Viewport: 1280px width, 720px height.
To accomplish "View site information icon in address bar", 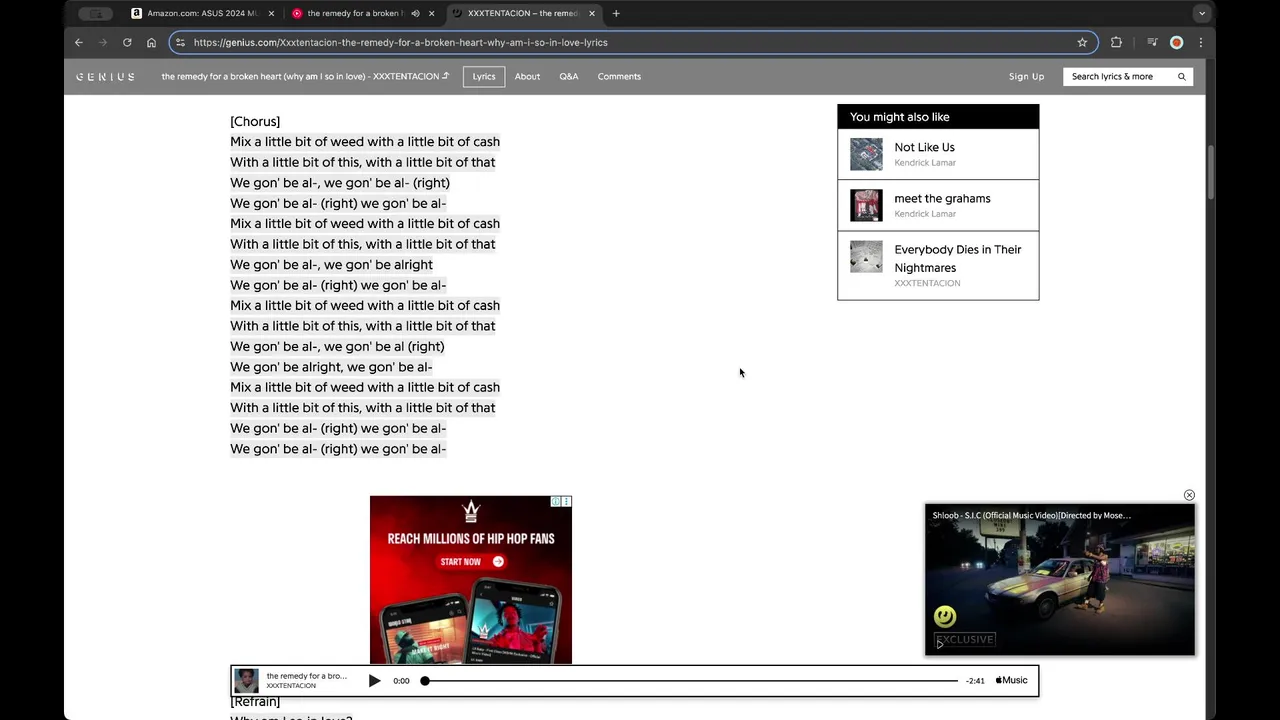I will [x=180, y=42].
